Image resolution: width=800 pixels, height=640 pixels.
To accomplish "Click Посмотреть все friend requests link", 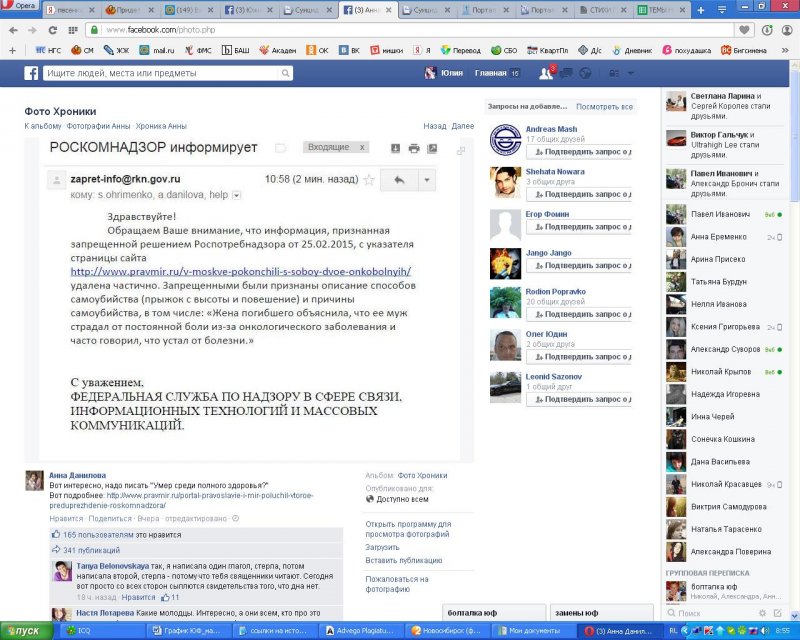I will [604, 106].
